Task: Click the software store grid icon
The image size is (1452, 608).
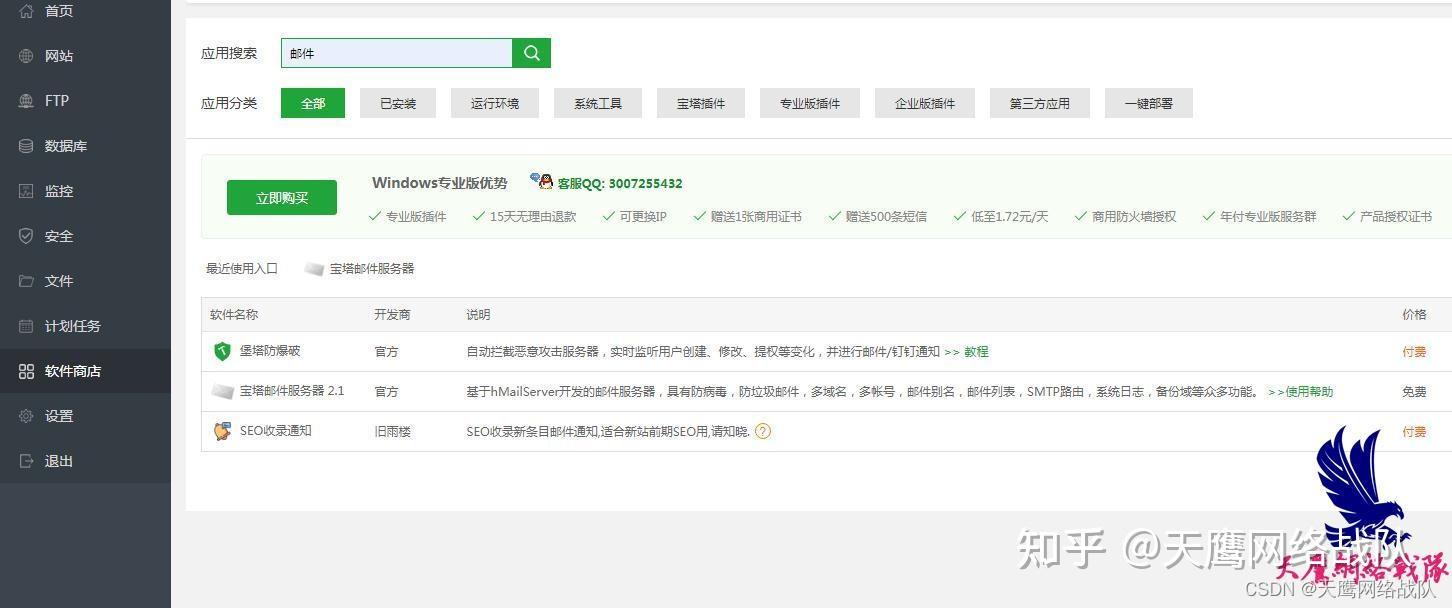Action: tap(26, 371)
